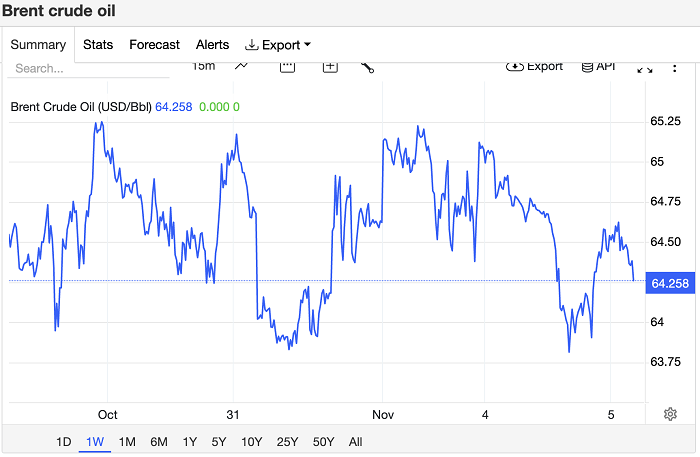Click the calendar date range icon
This screenshot has height=457, width=700.
point(287,66)
